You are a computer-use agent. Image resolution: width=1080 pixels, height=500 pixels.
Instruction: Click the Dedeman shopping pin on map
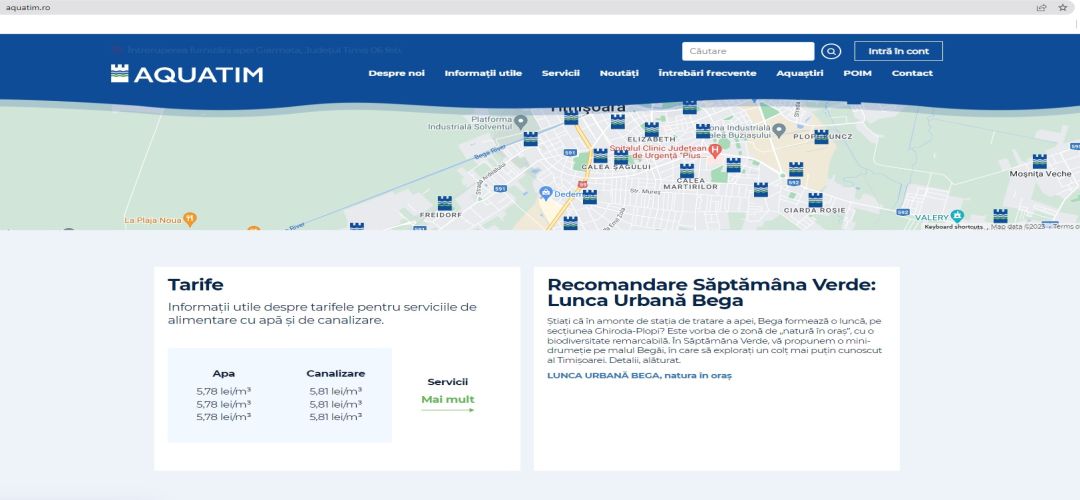point(546,194)
